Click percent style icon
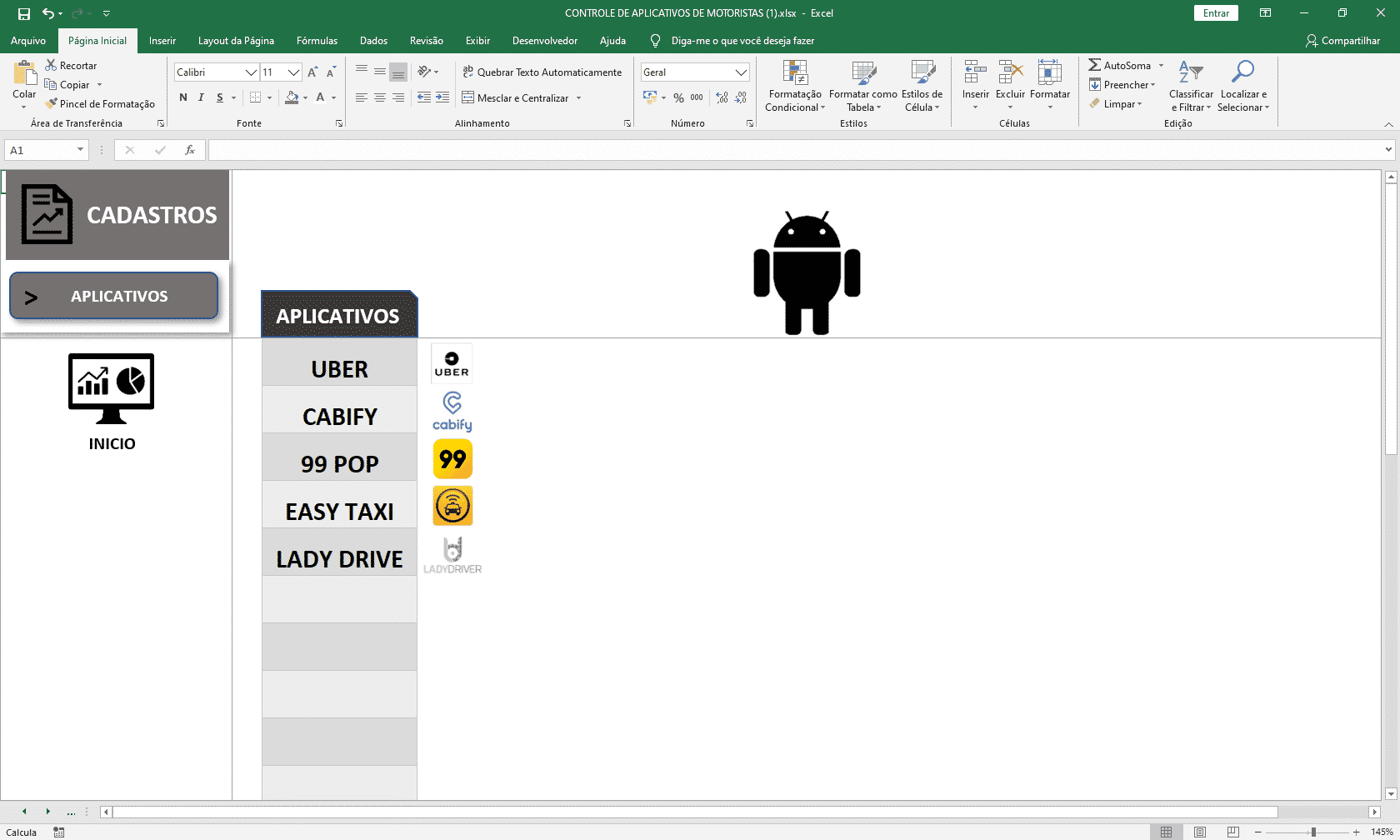Viewport: 1400px width, 840px height. (678, 97)
